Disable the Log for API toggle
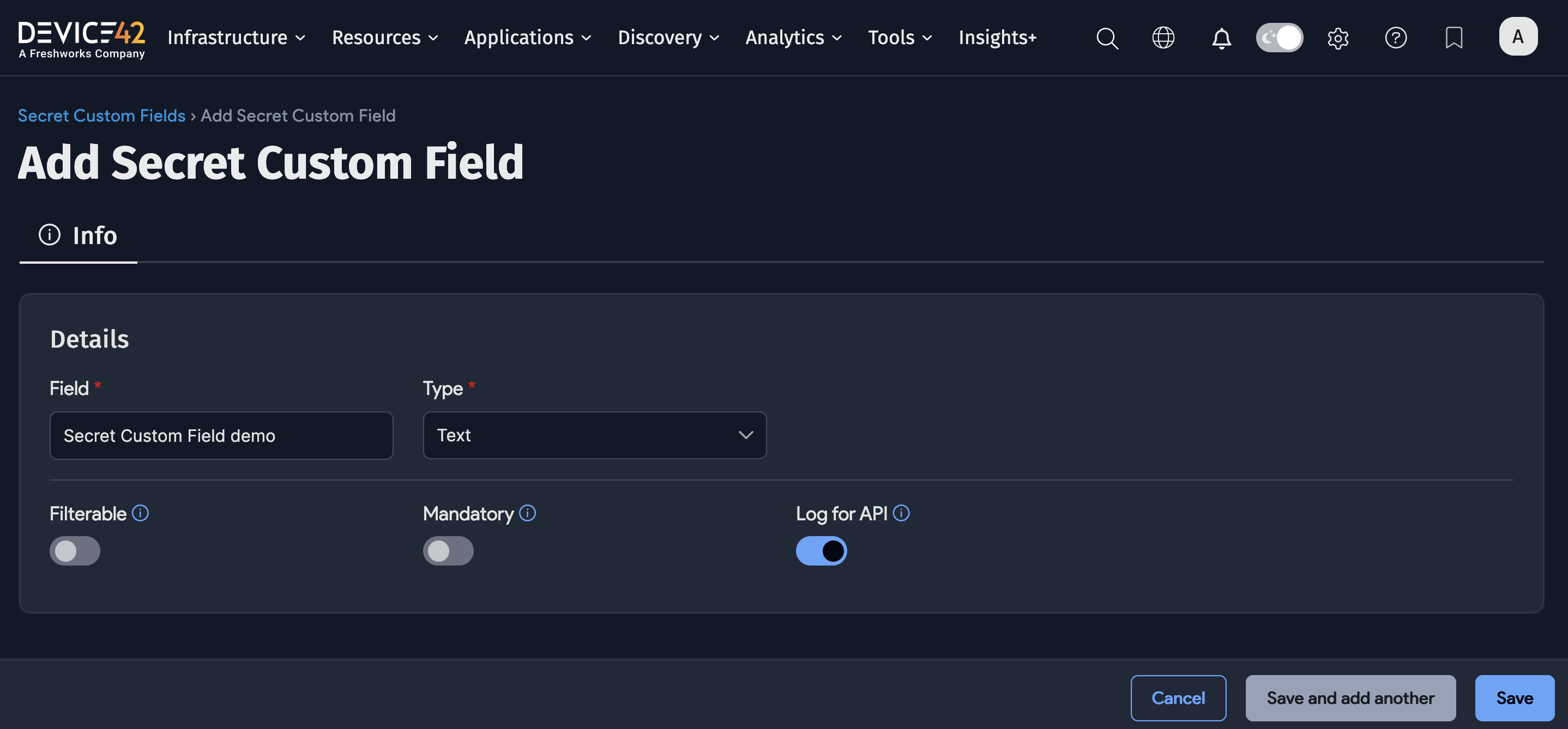1568x729 pixels. 821,551
